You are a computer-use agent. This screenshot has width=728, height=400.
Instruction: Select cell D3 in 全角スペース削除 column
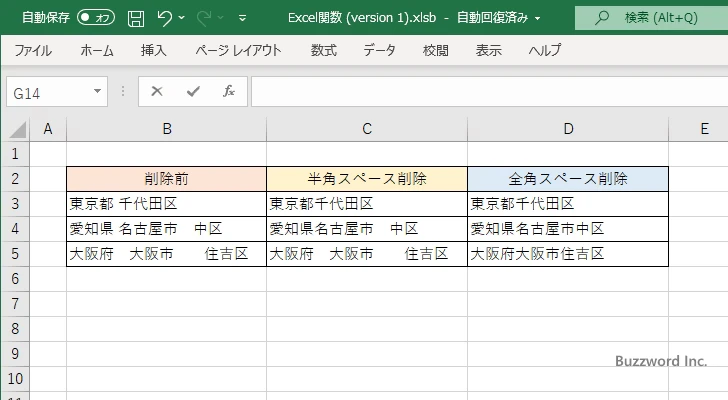(568, 204)
